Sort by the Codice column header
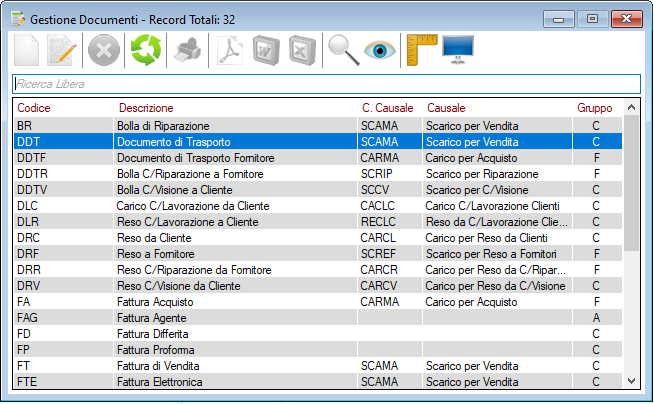 pos(34,108)
